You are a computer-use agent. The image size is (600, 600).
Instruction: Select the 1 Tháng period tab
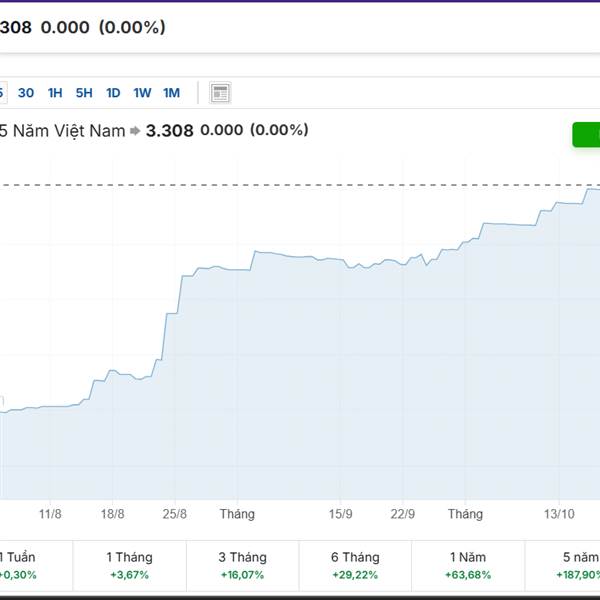[129, 565]
